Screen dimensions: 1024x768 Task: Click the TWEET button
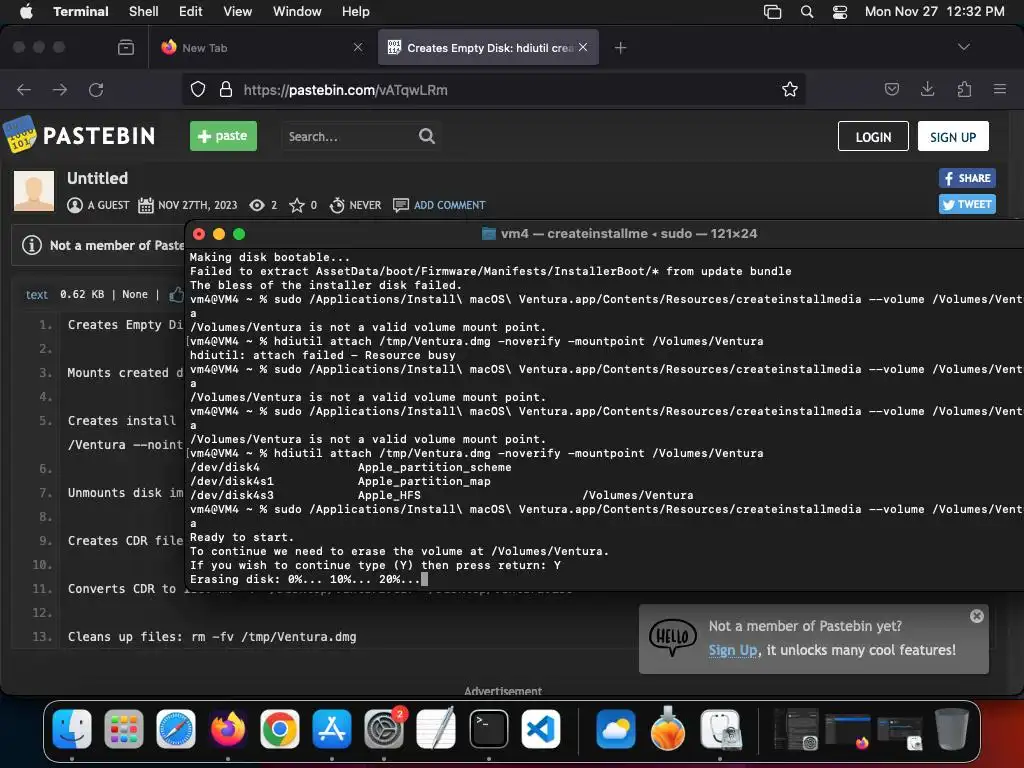coord(967,204)
